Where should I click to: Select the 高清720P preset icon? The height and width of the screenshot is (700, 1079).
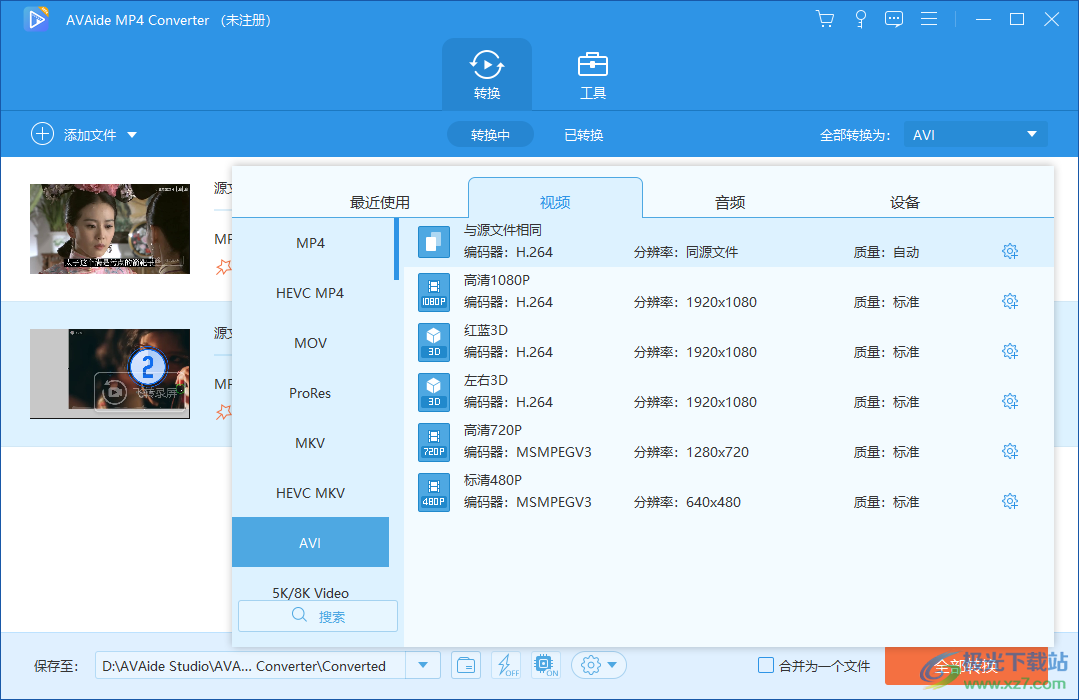coord(434,442)
